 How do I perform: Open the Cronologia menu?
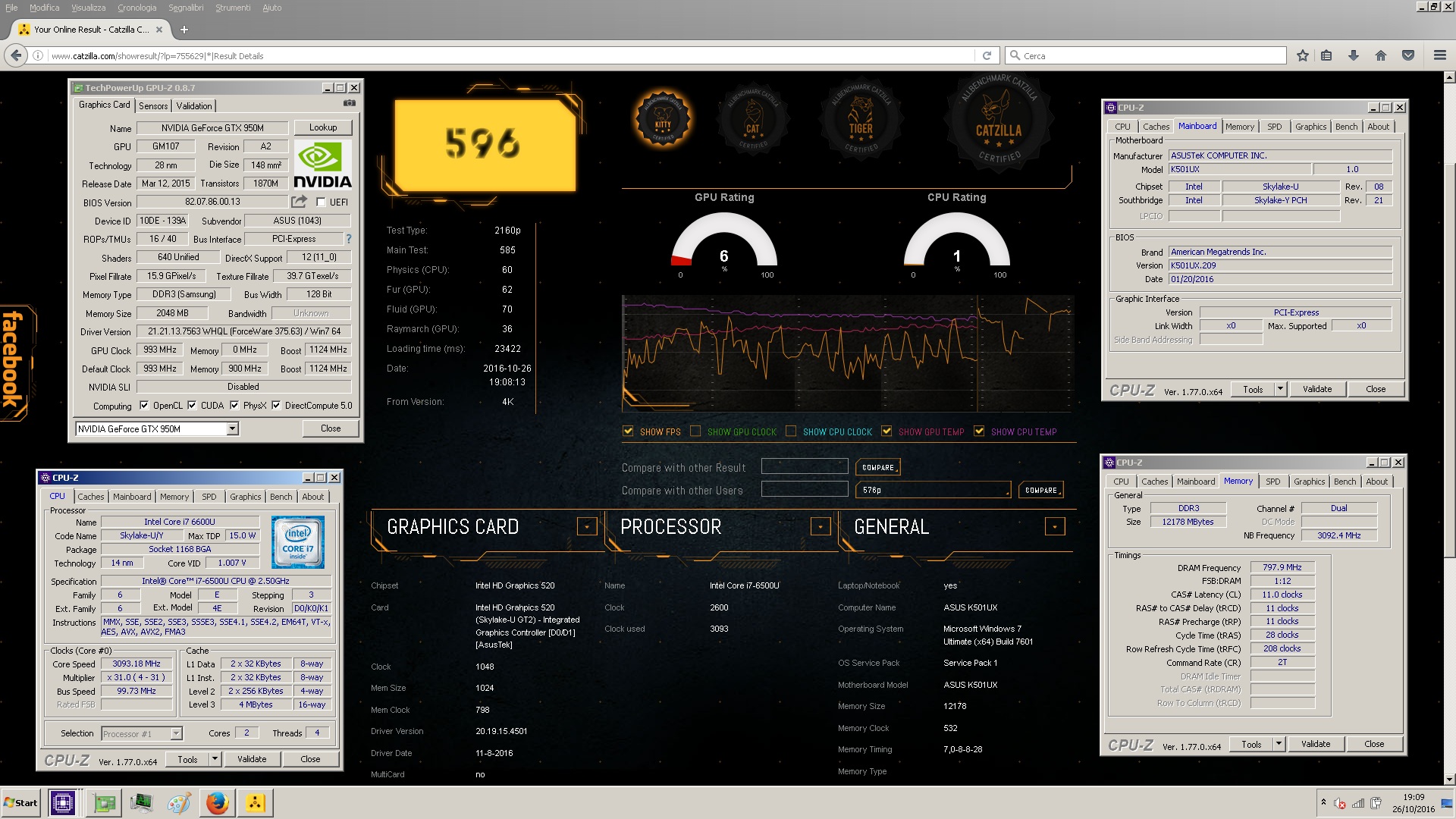pyautogui.click(x=136, y=8)
